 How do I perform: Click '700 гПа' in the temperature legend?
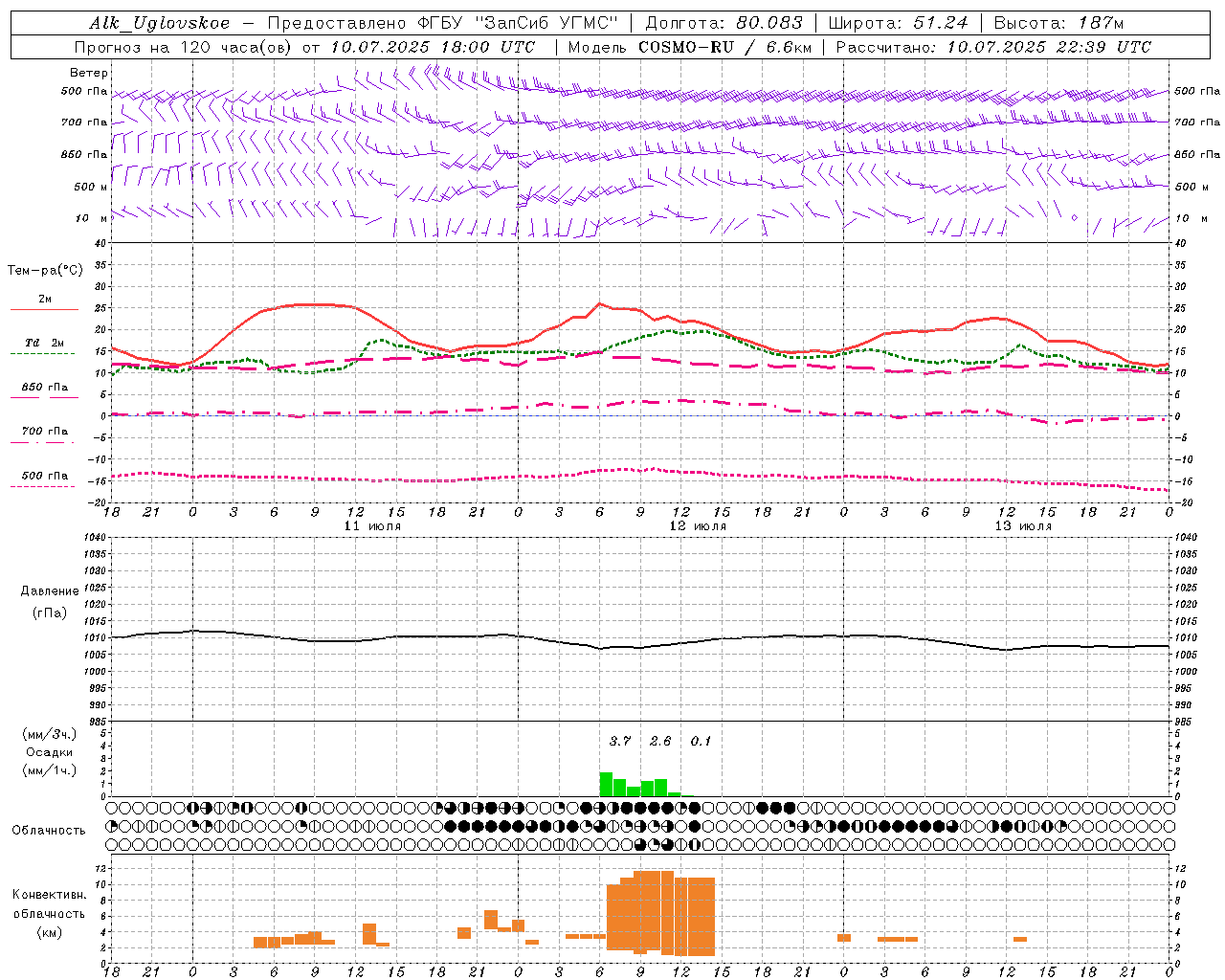(x=45, y=432)
